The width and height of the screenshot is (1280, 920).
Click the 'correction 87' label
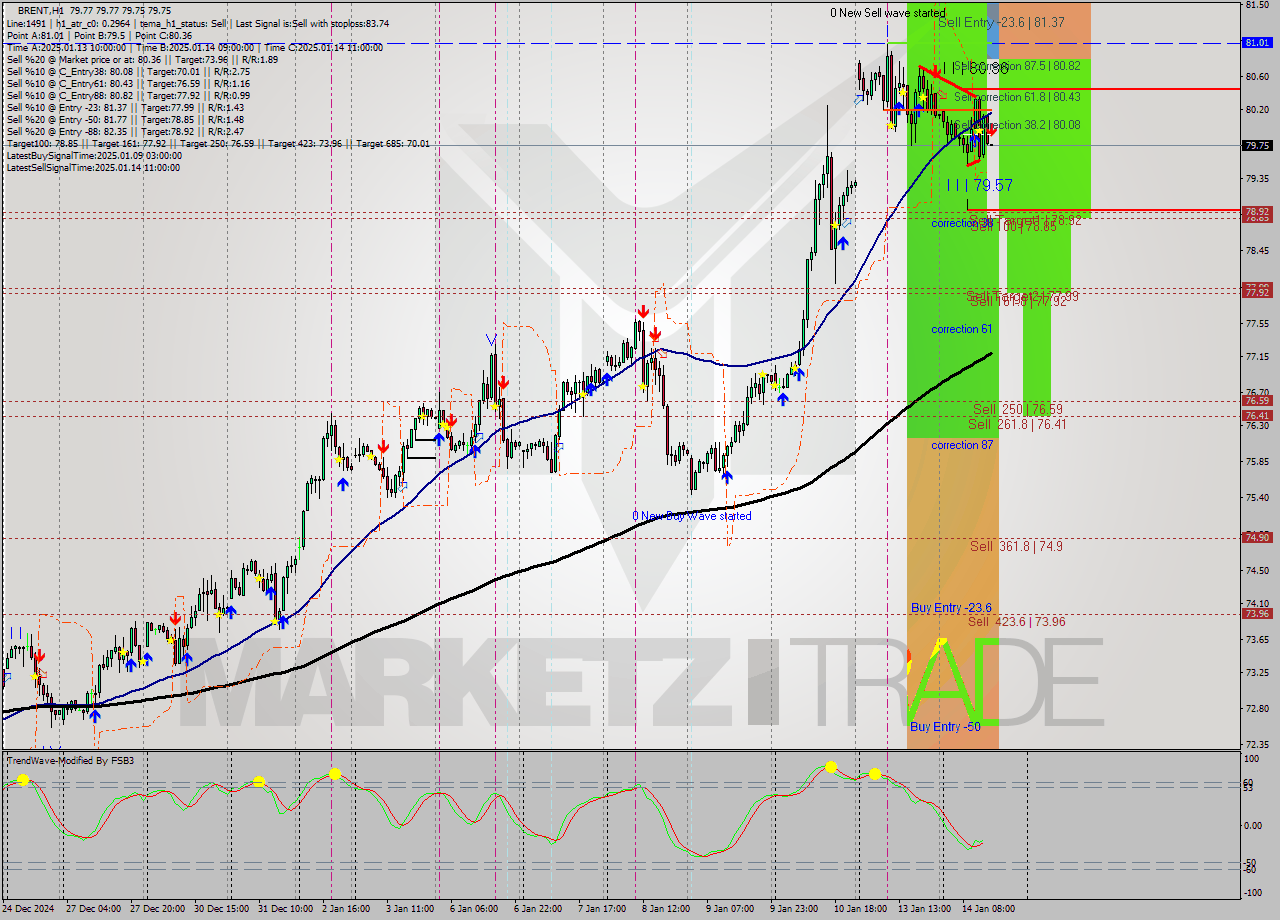(x=962, y=445)
